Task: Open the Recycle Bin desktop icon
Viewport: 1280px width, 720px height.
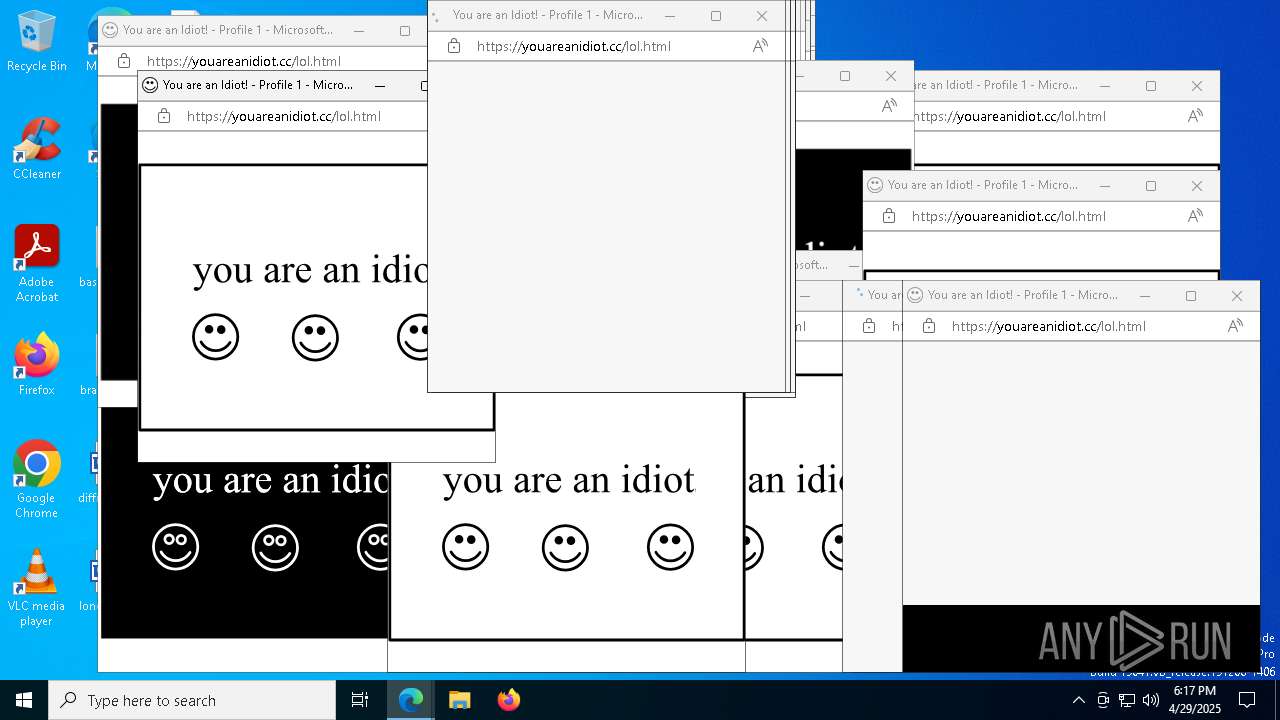Action: (36, 41)
